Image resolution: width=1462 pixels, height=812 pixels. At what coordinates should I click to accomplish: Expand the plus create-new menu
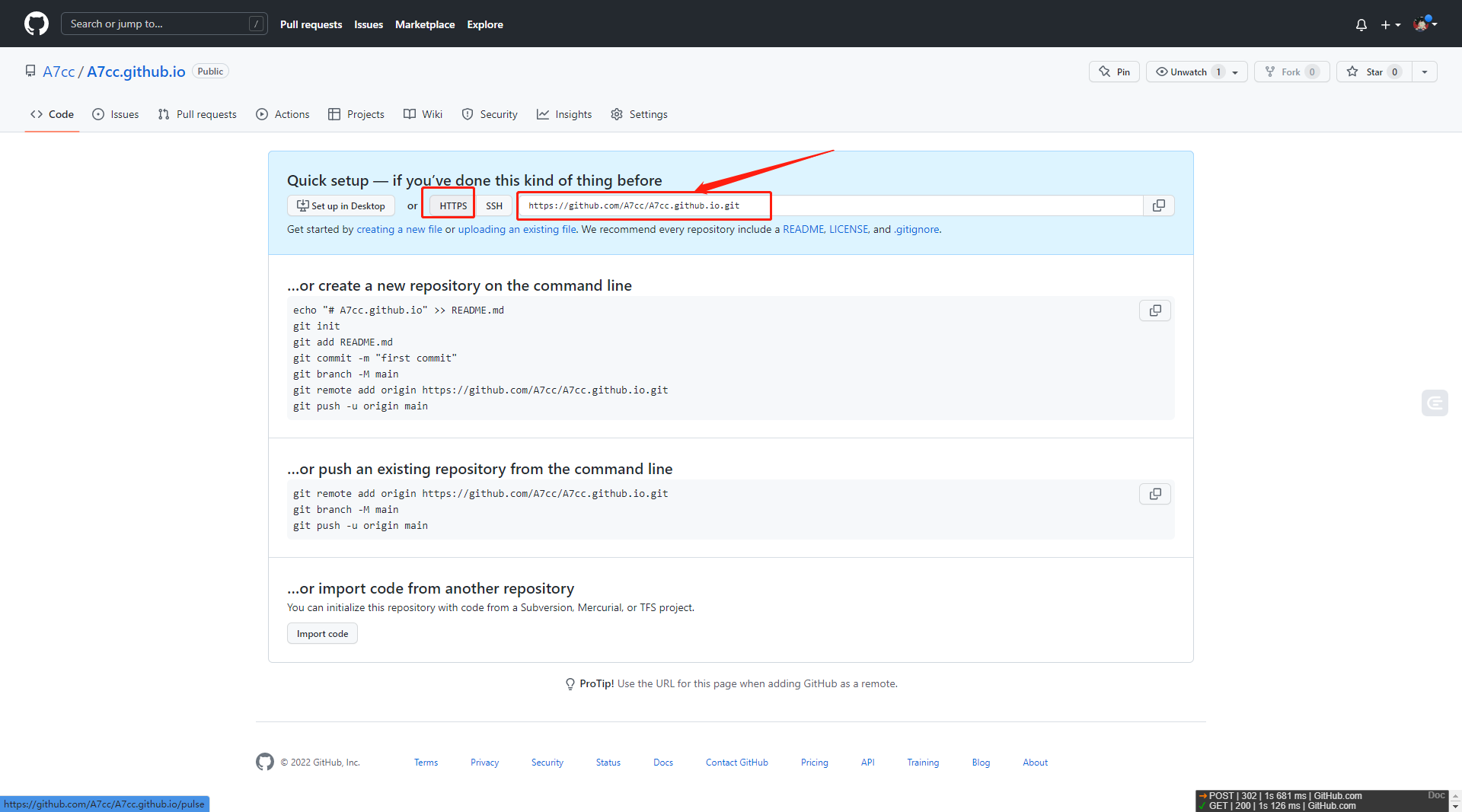coord(1390,24)
